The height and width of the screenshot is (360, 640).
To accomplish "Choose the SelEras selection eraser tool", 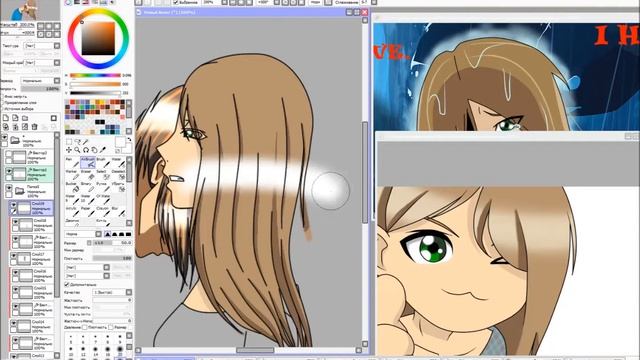I will (118, 175).
